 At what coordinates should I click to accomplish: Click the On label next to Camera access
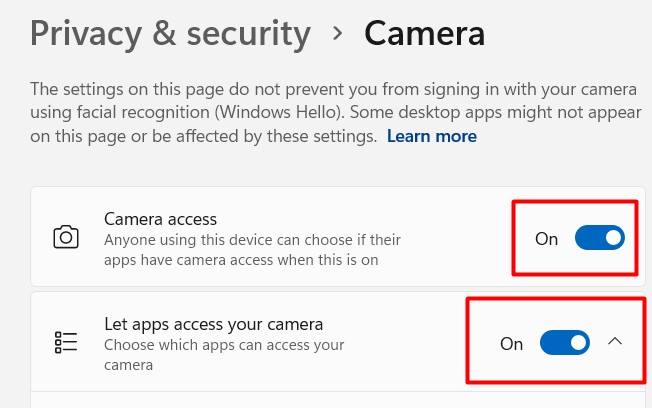tap(546, 239)
